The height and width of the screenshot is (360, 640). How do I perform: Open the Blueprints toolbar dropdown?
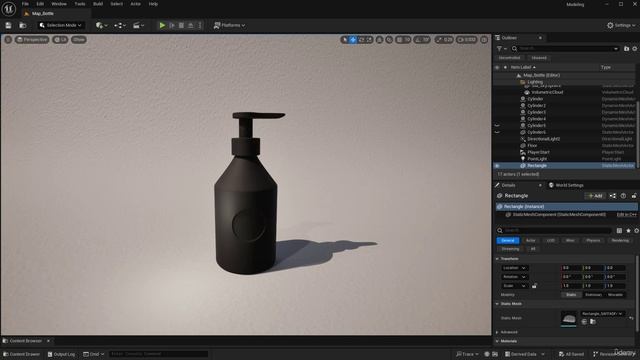tap(119, 25)
